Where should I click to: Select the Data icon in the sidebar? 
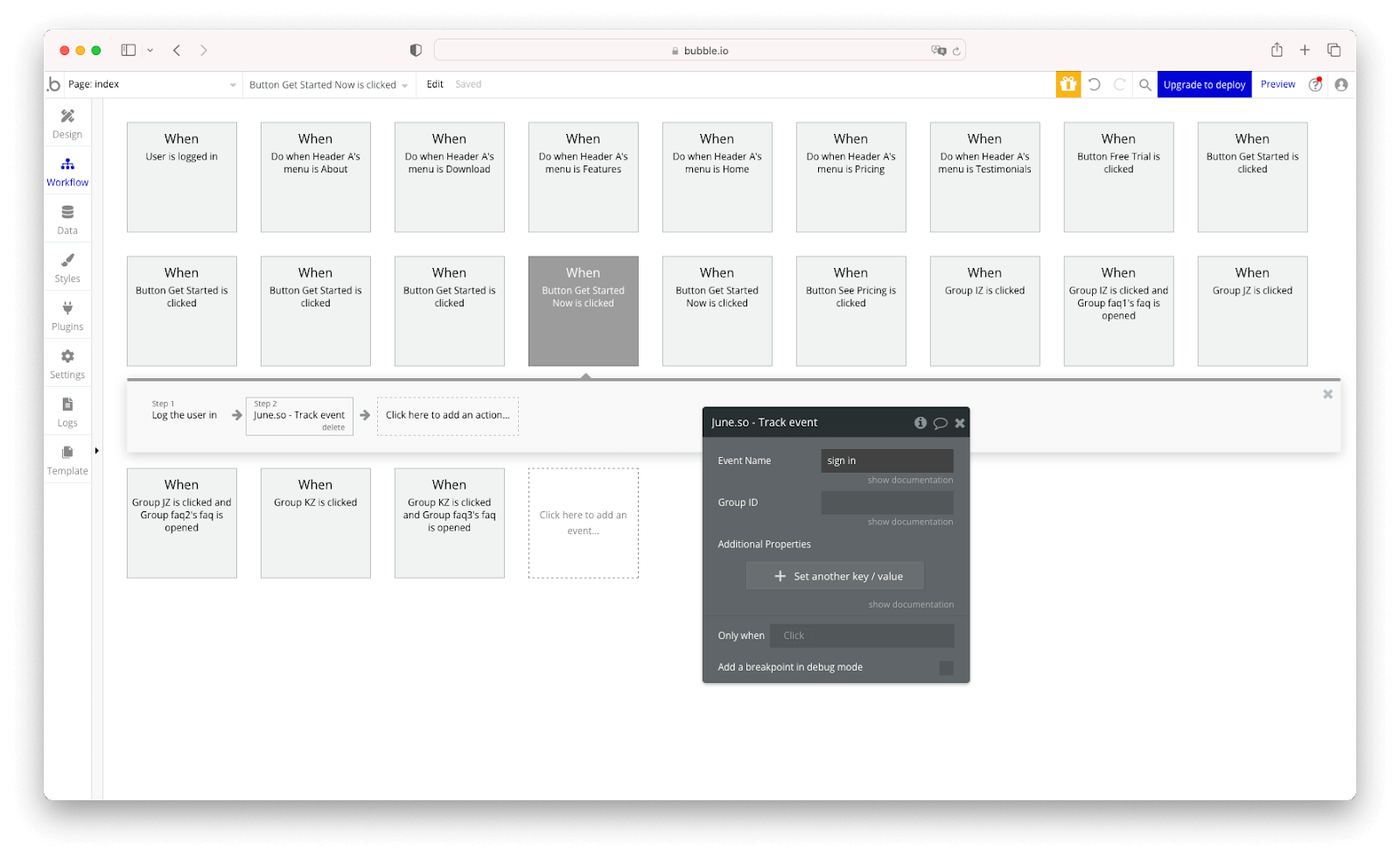pyautogui.click(x=66, y=218)
